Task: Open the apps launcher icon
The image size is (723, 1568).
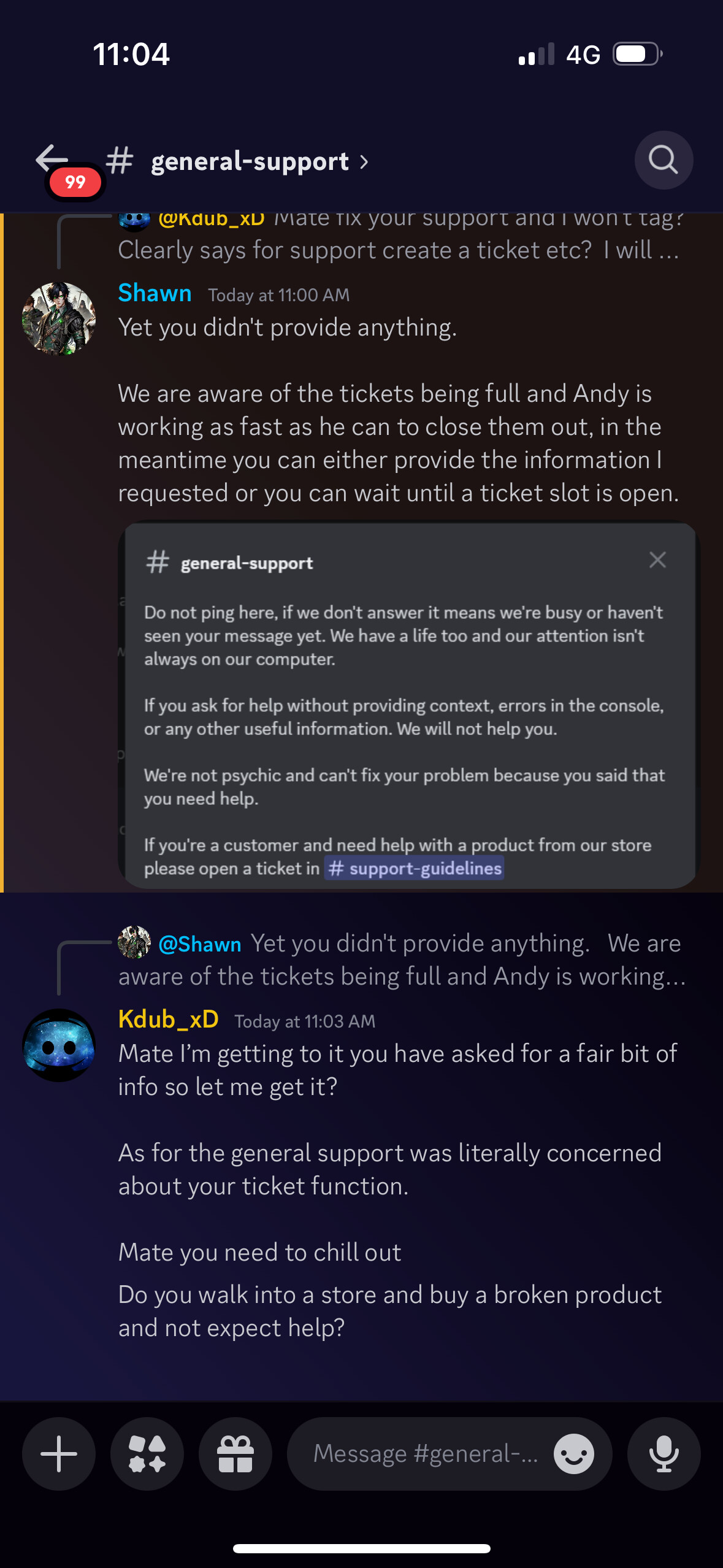Action: (x=147, y=1454)
